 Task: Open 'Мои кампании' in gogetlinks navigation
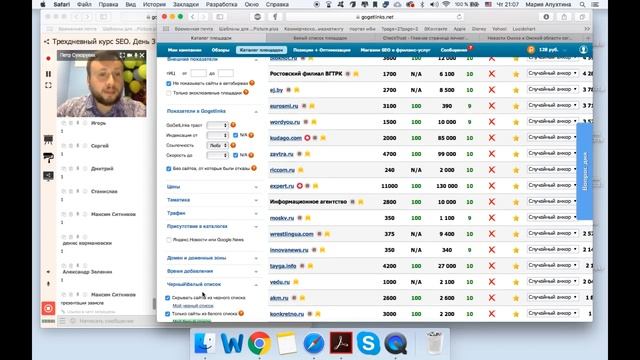tap(184, 50)
